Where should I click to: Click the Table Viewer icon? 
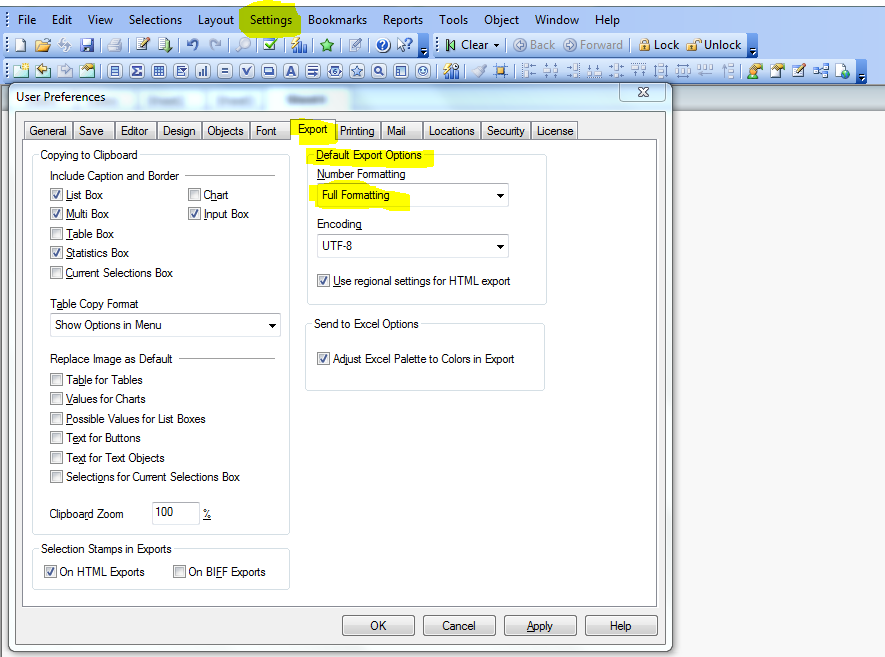tap(821, 71)
